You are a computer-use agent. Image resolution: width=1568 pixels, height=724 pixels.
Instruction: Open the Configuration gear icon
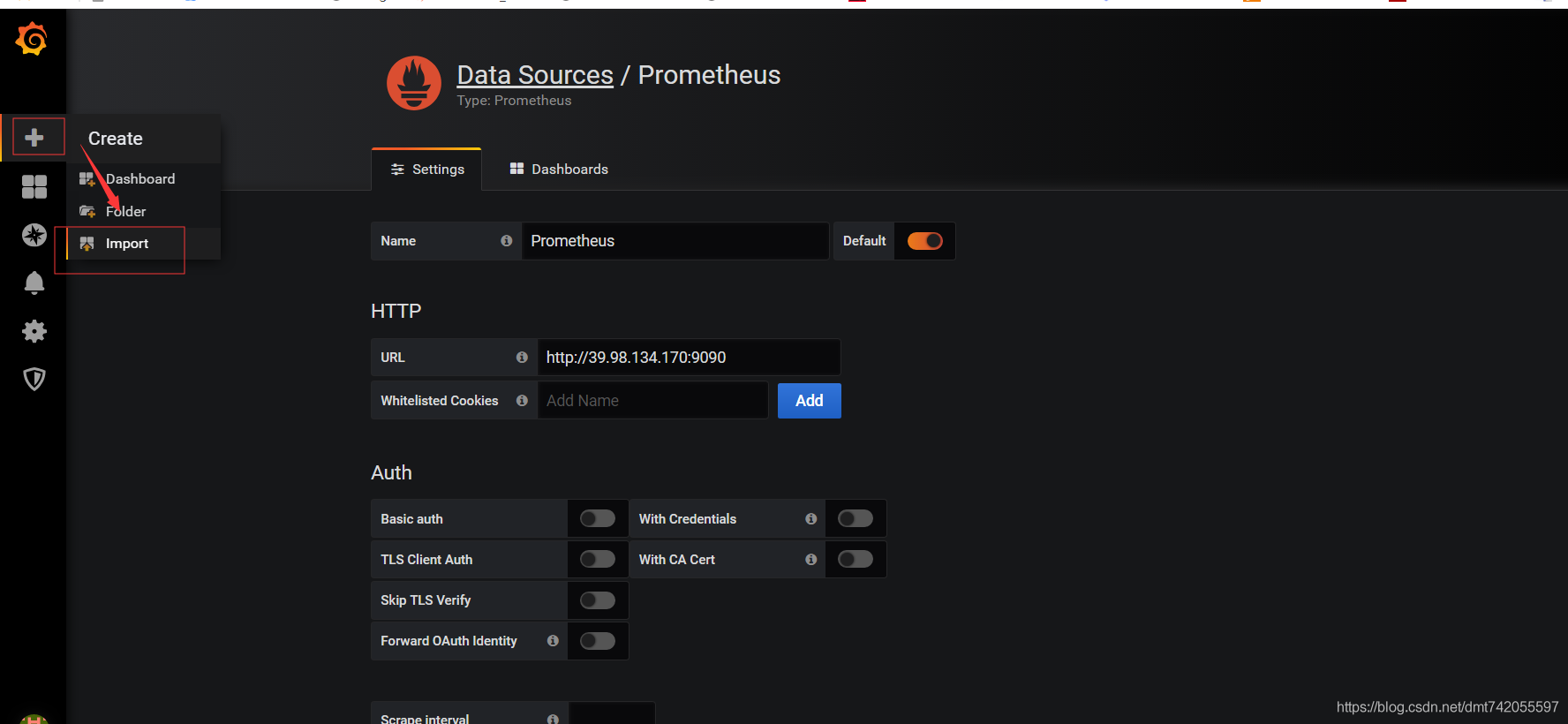click(x=34, y=331)
